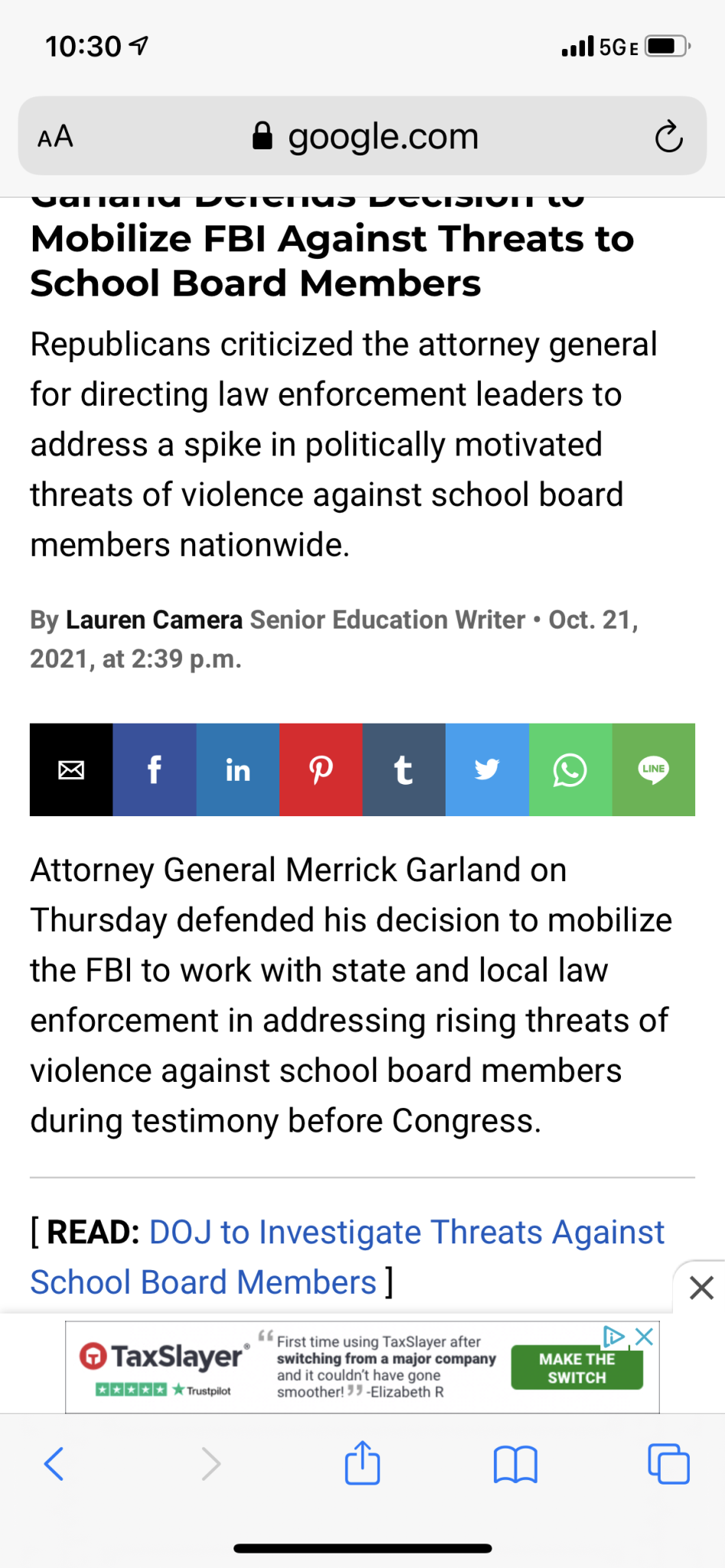Share article via email icon

pyautogui.click(x=71, y=769)
